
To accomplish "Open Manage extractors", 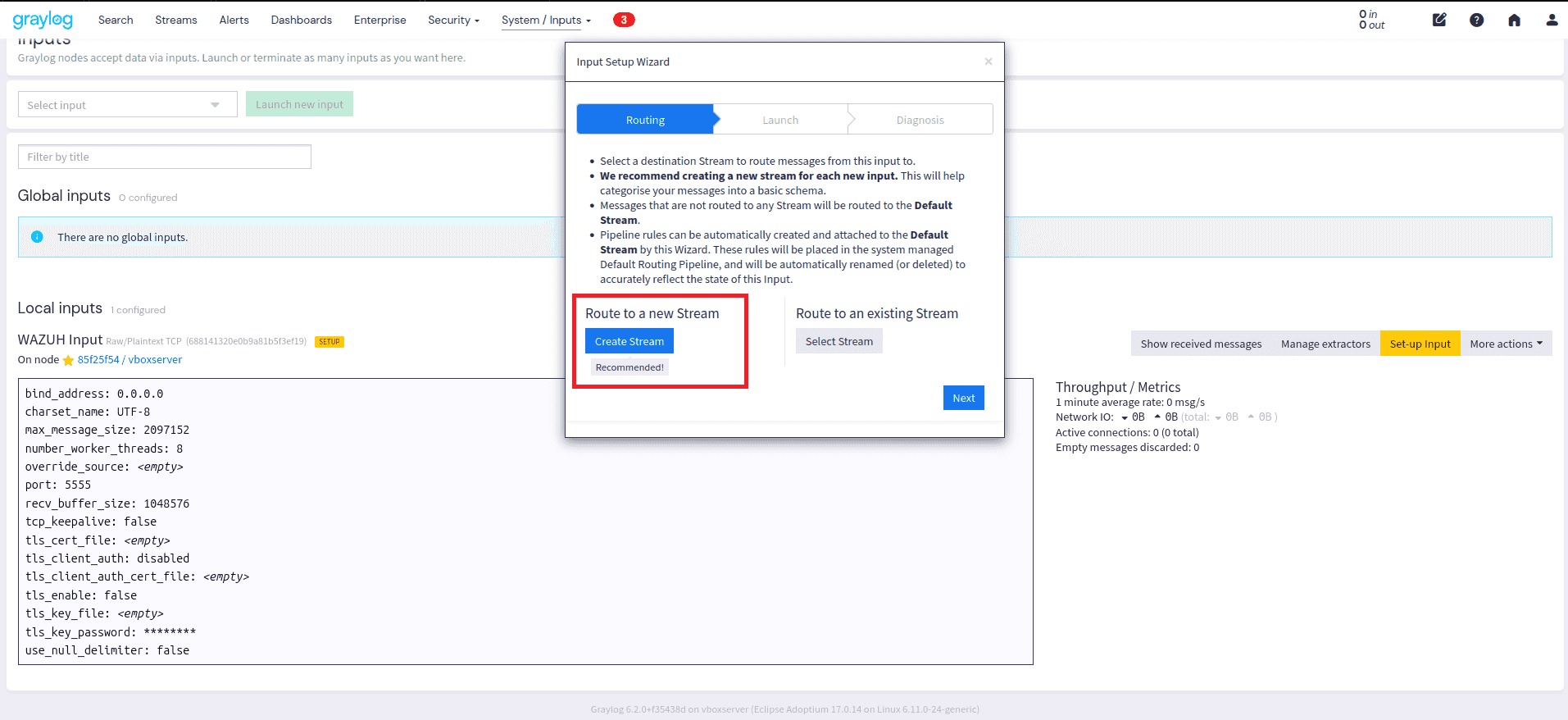I will (1325, 344).
